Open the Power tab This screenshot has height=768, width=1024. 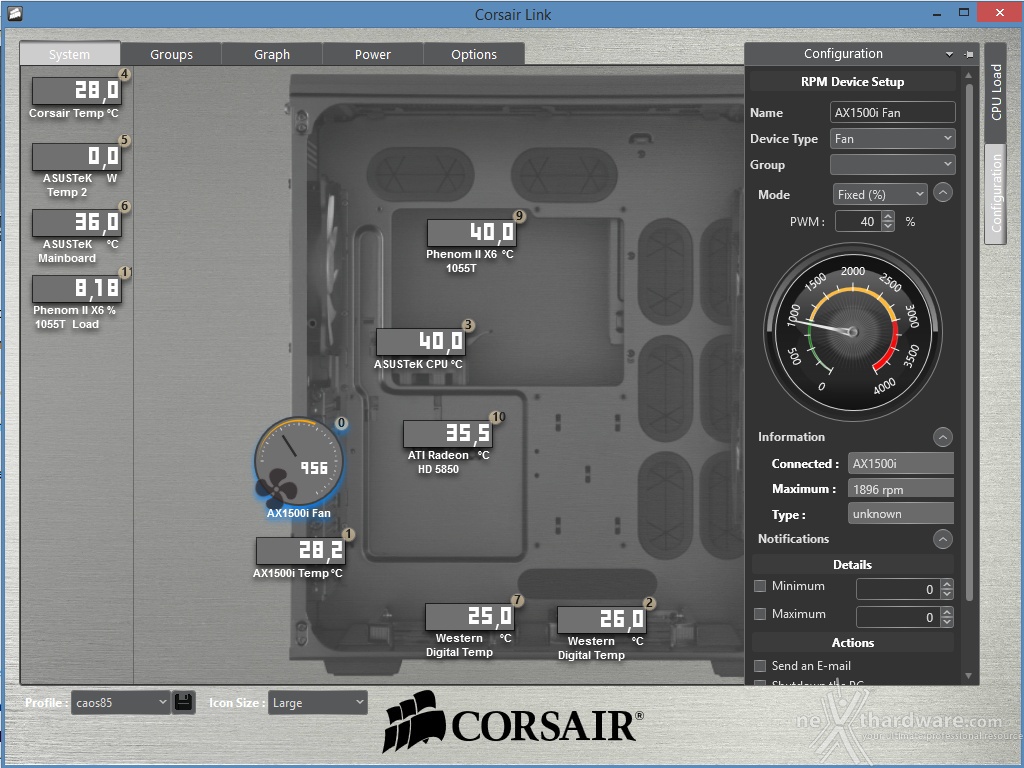click(373, 54)
